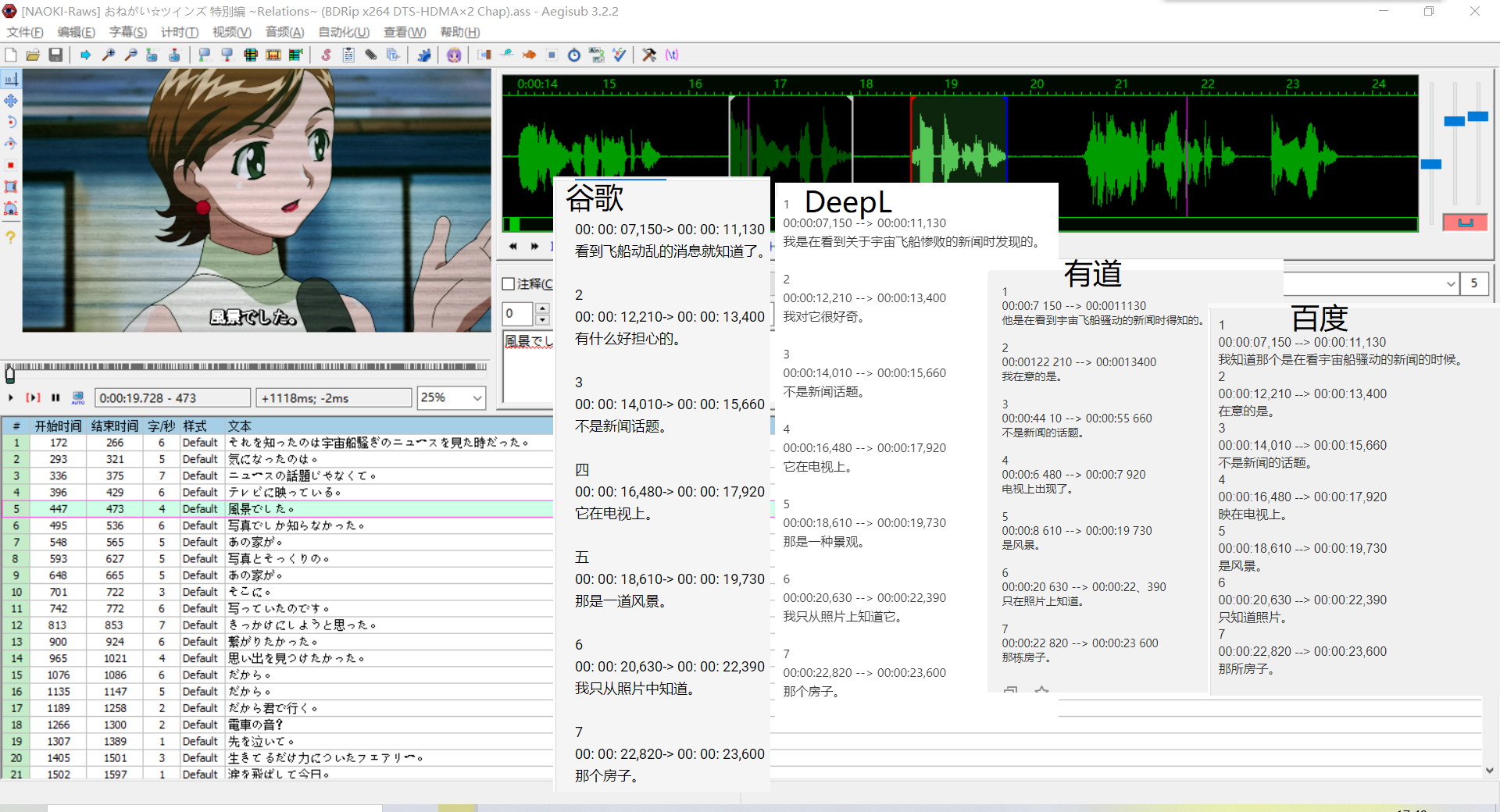The width and height of the screenshot is (1500, 812).
Task: Select the Drag subtitles video tool
Action: [11, 101]
